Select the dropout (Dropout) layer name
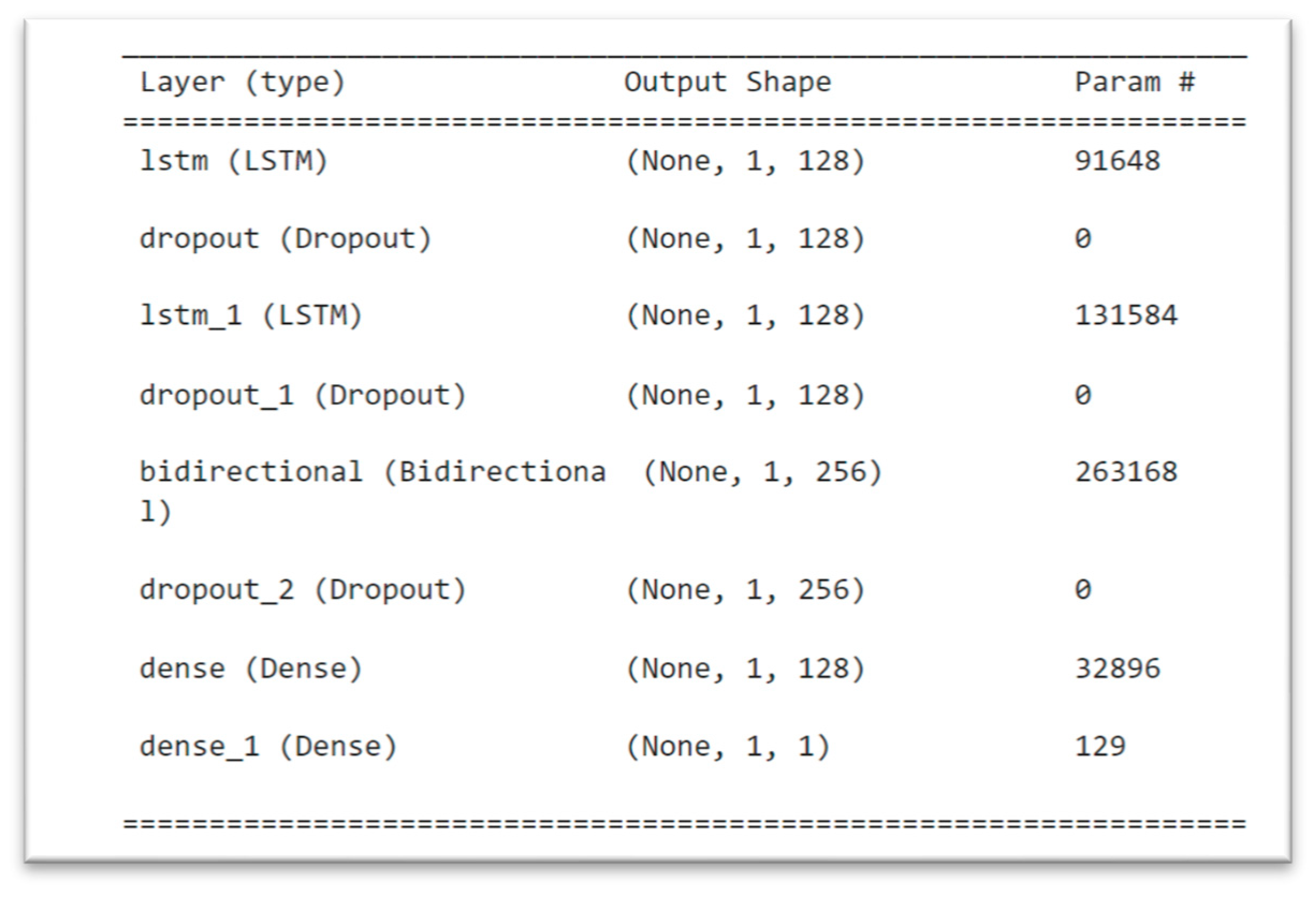 tap(286, 239)
